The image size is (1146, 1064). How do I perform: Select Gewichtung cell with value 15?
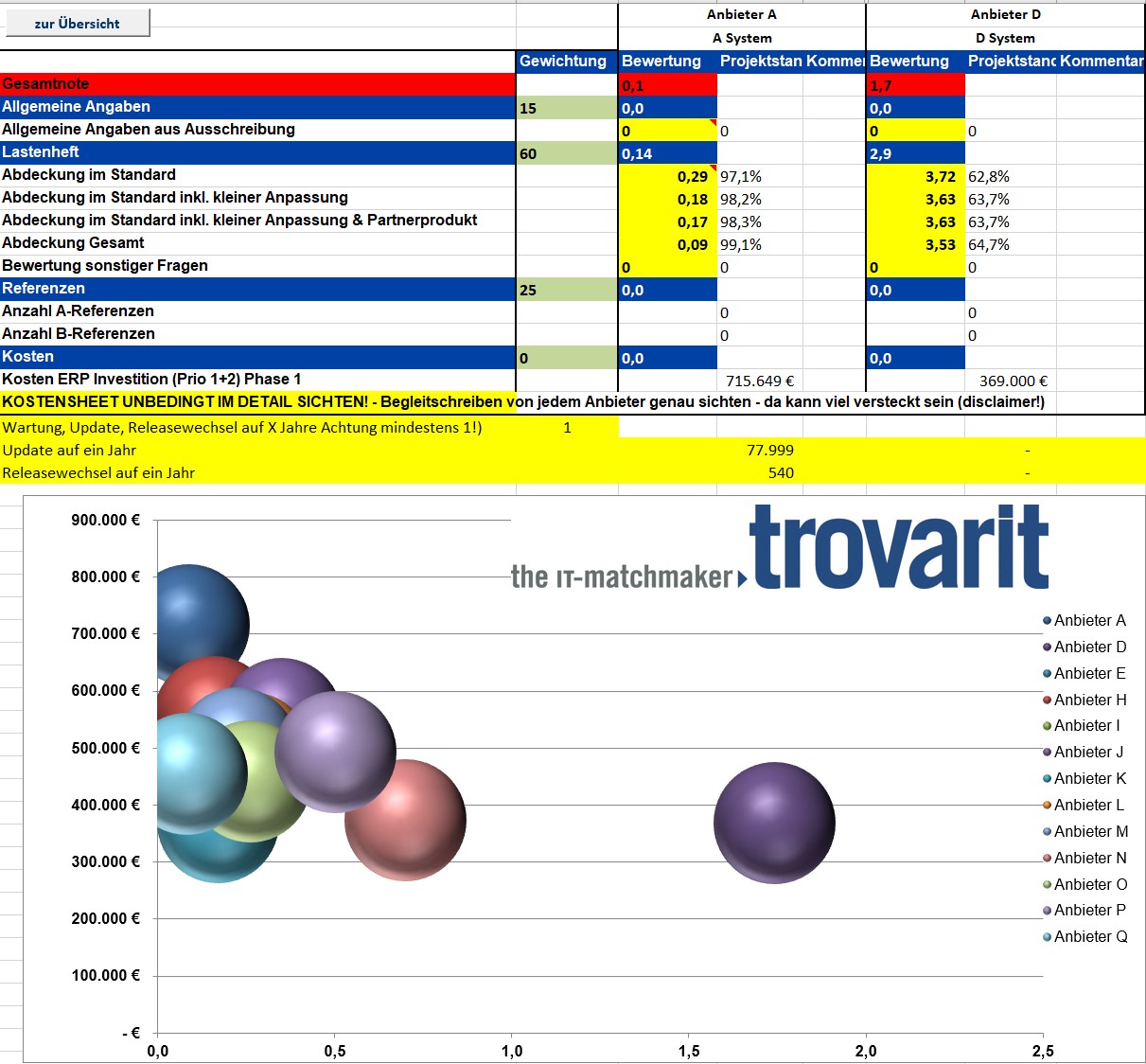[x=567, y=108]
